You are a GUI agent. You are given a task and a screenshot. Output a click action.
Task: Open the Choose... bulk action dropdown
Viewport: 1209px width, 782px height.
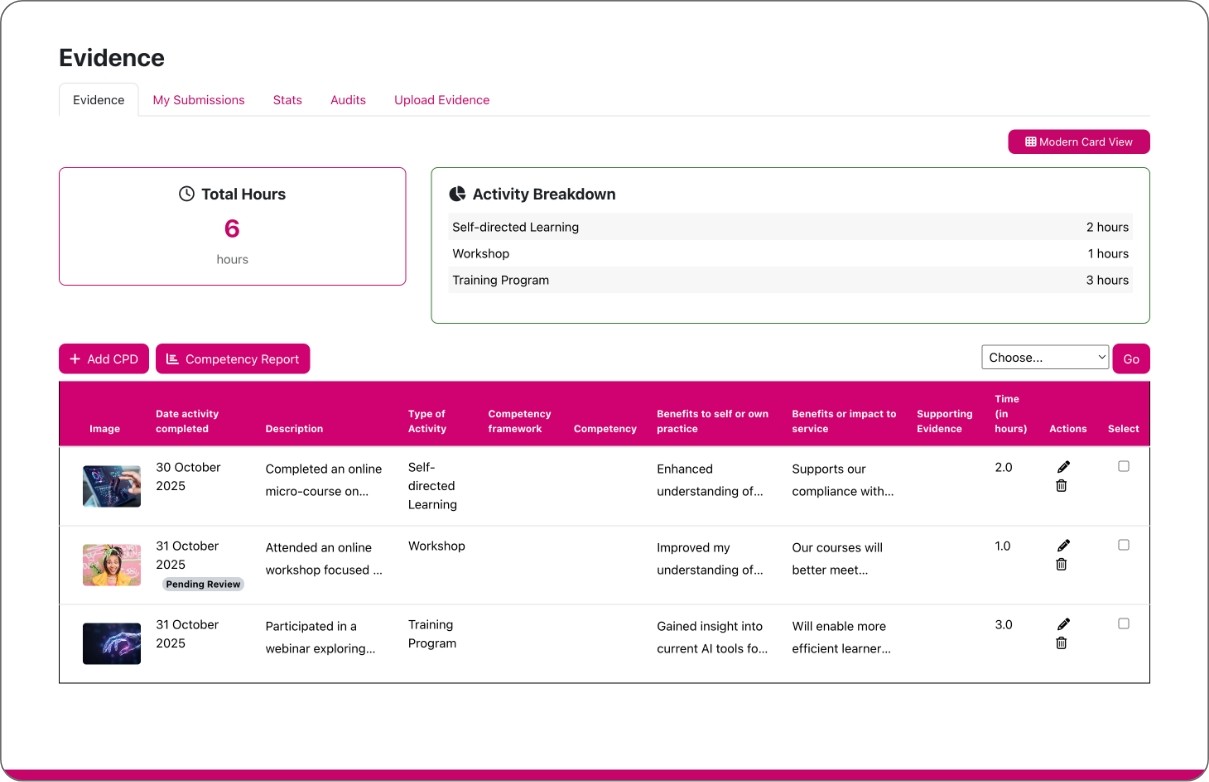coord(1044,357)
